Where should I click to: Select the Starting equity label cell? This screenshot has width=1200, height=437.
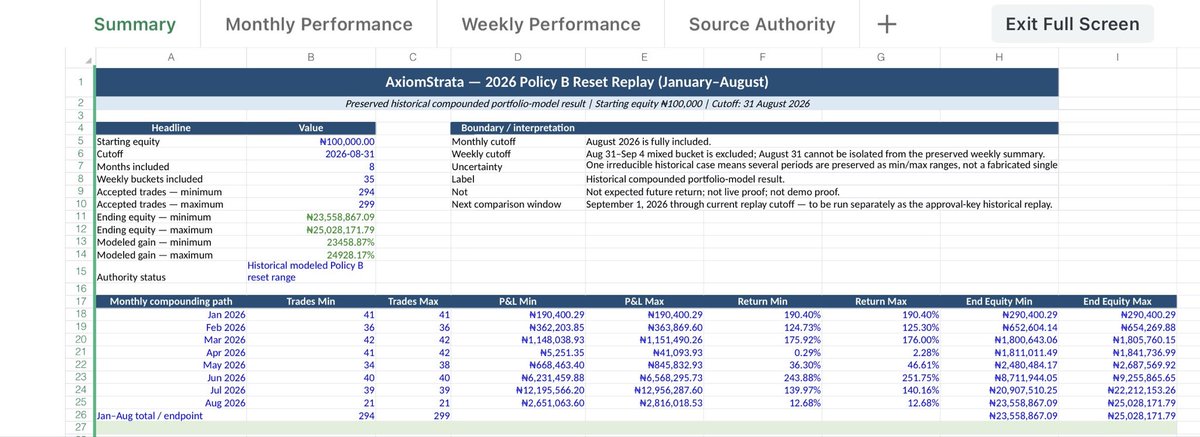click(170, 142)
